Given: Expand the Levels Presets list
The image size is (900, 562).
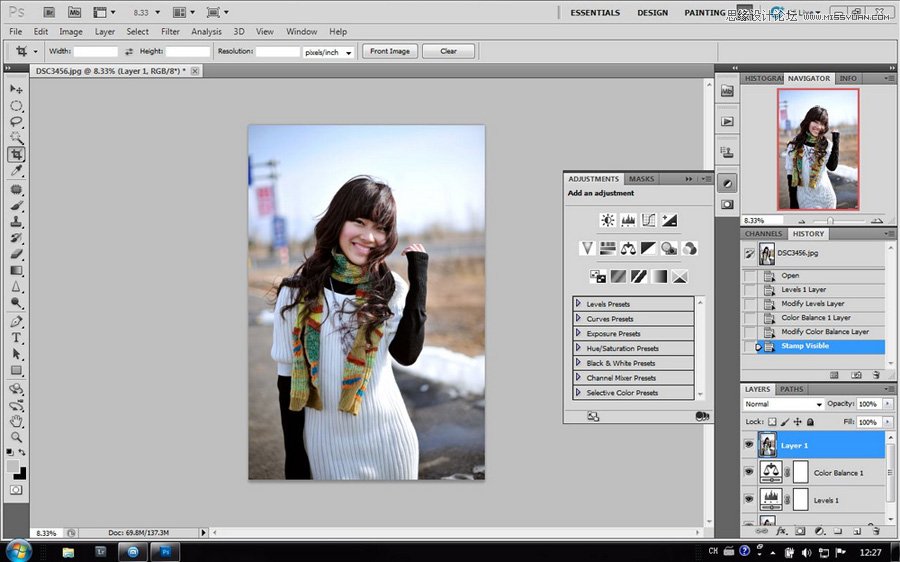Looking at the screenshot, I should click(x=579, y=304).
